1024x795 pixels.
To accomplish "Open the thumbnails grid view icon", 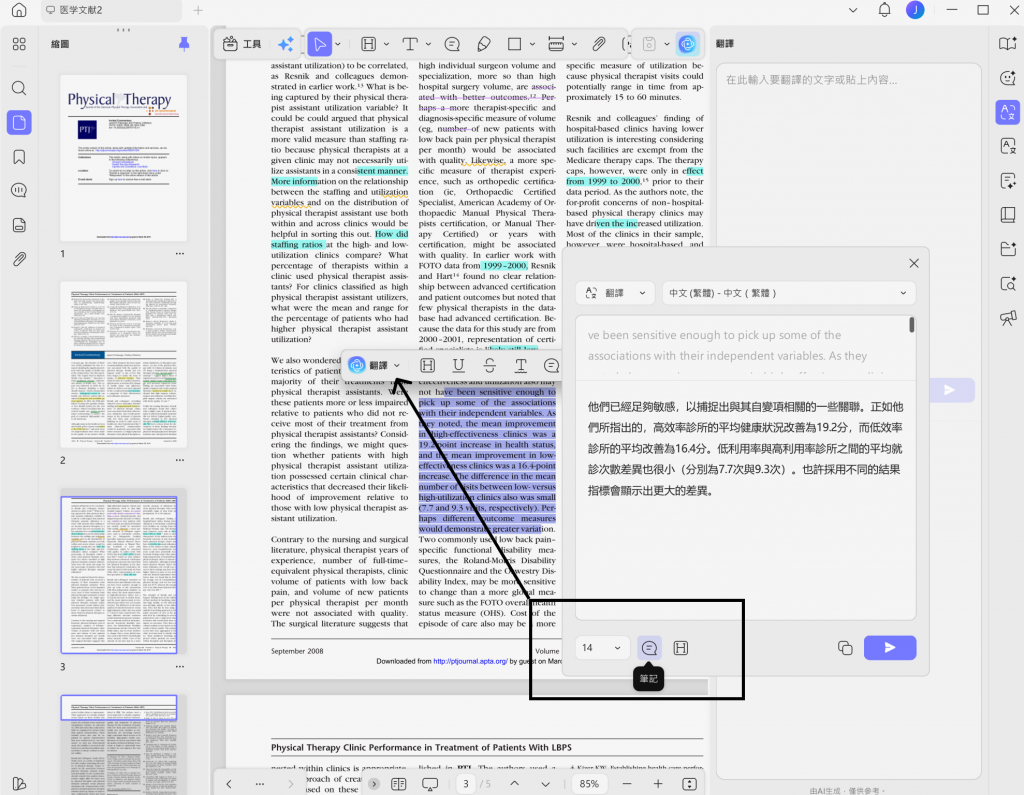I will coord(19,44).
